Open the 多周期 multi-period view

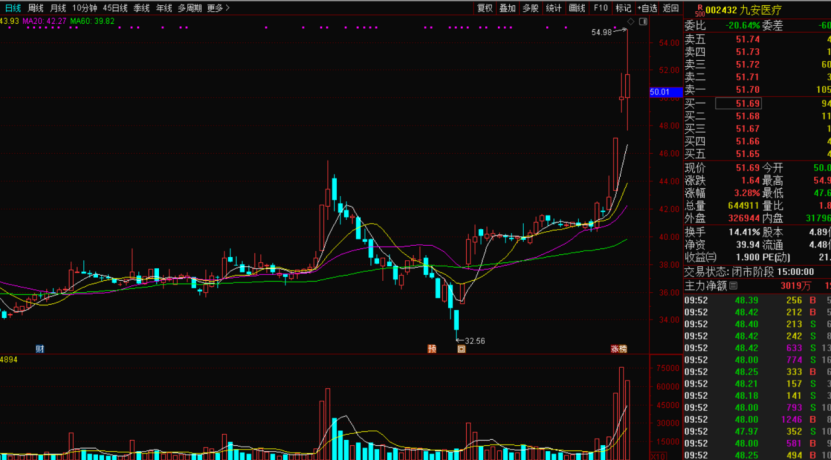(190, 8)
